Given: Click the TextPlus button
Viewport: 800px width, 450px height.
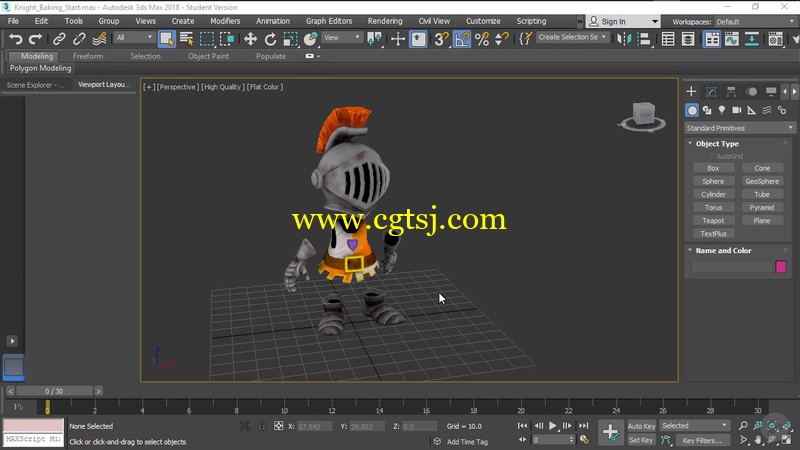Looking at the screenshot, I should [x=713, y=234].
